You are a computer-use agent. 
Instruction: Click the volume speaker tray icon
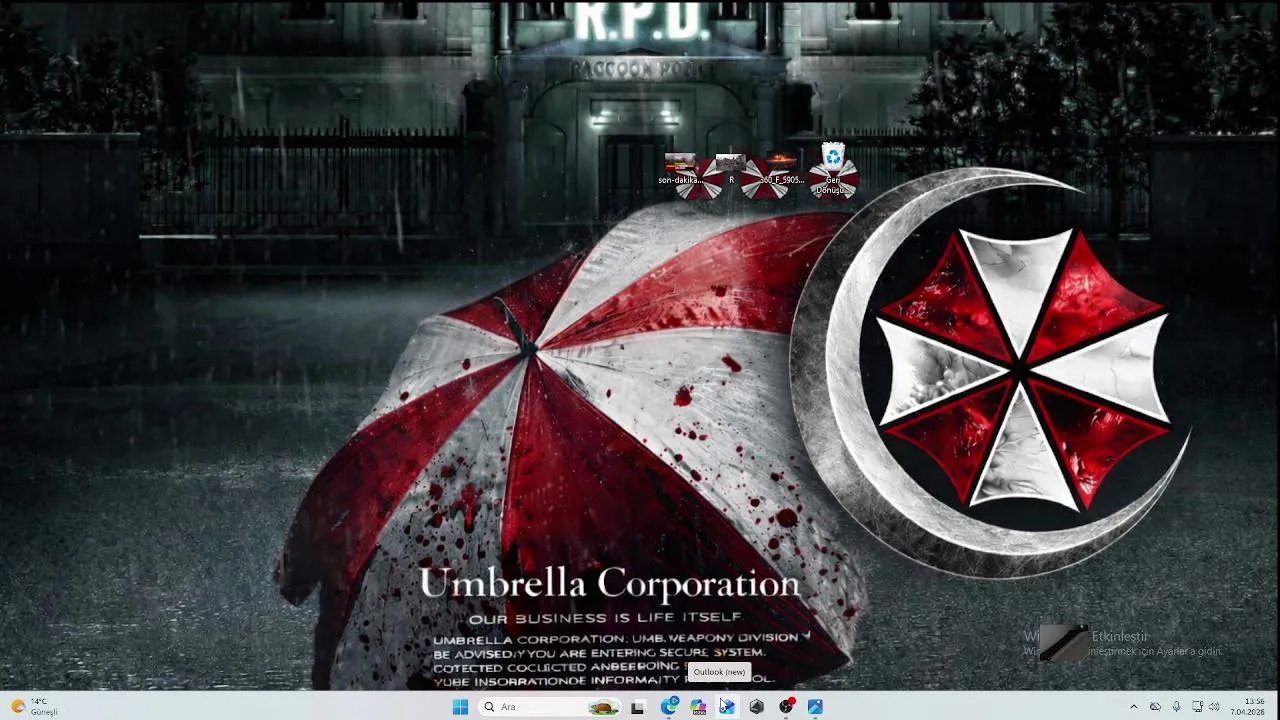click(x=1214, y=707)
